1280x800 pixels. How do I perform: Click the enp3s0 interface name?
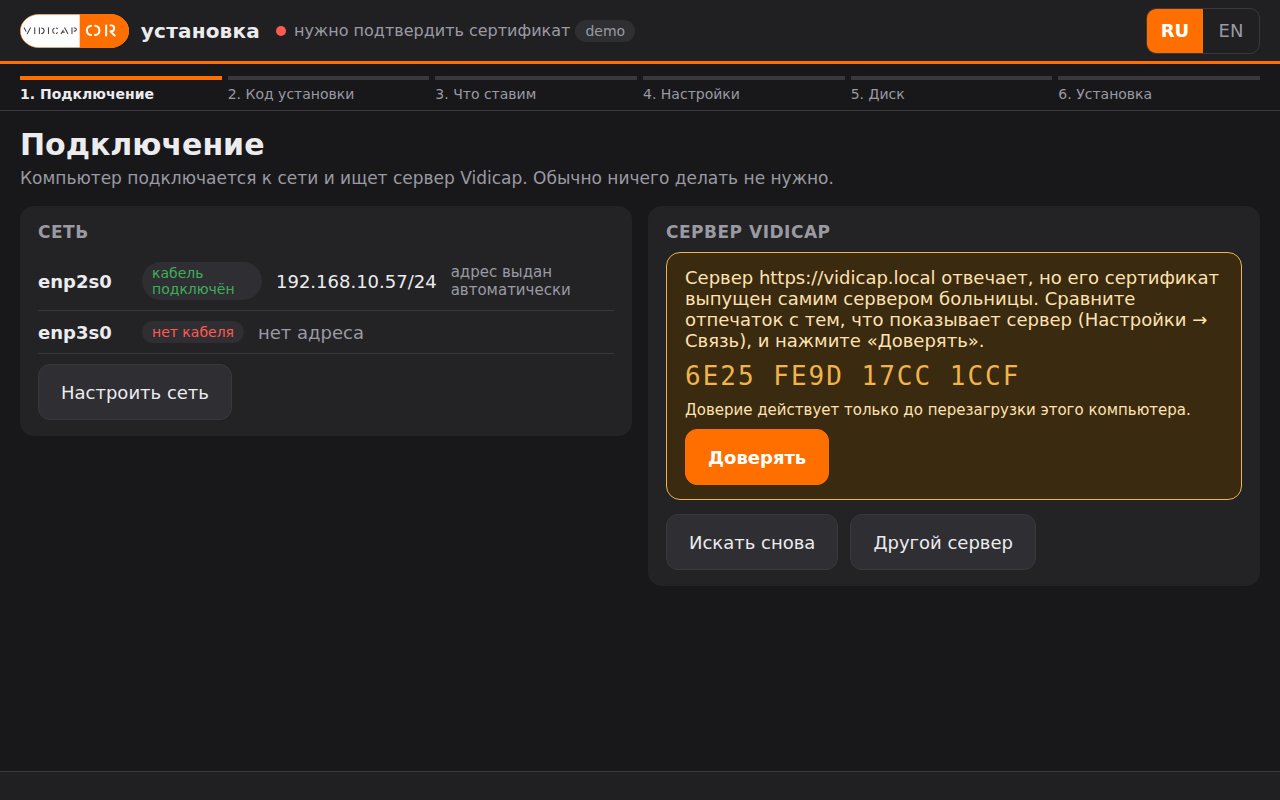[75, 332]
